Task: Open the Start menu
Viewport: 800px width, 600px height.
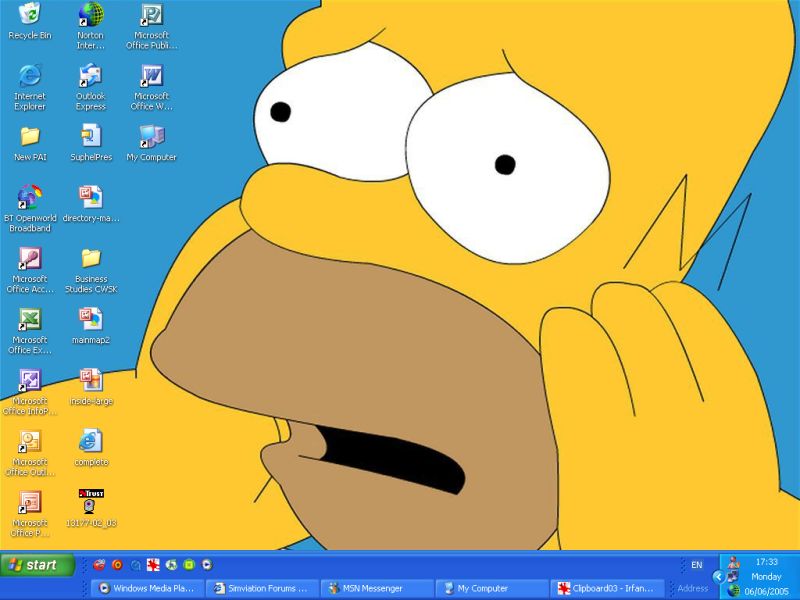Action: pyautogui.click(x=38, y=565)
